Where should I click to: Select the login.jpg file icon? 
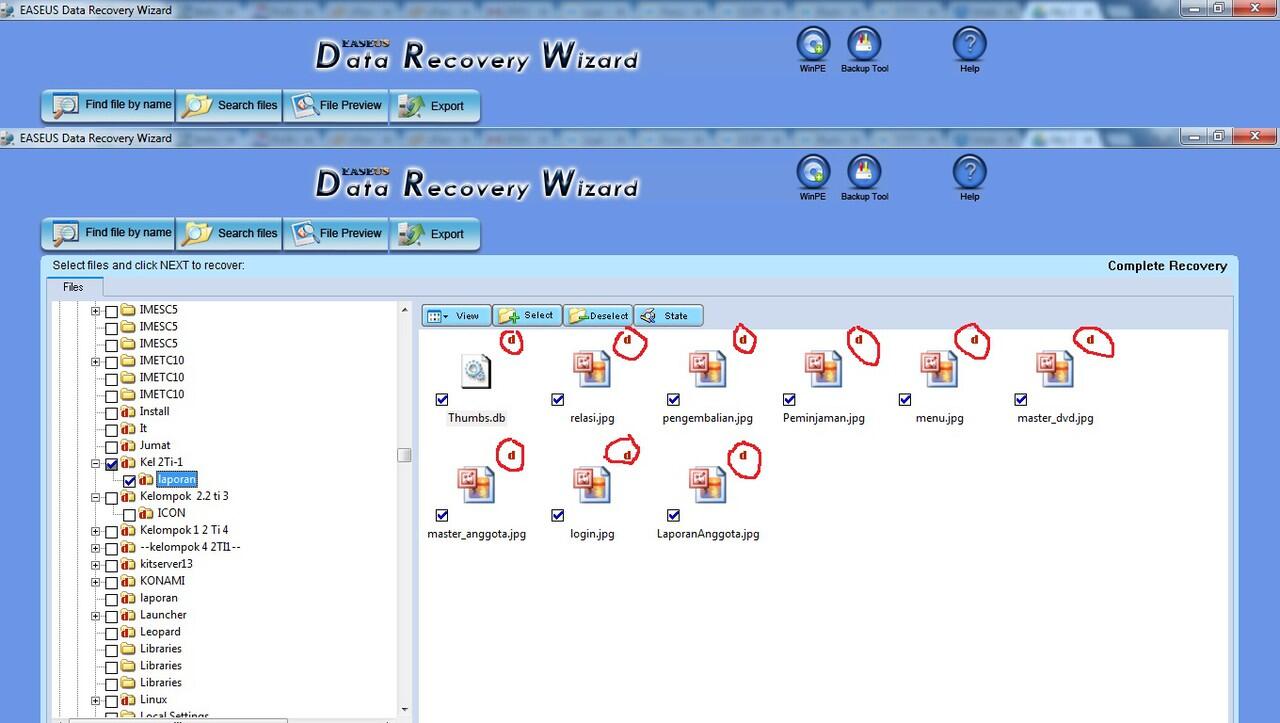(x=591, y=485)
